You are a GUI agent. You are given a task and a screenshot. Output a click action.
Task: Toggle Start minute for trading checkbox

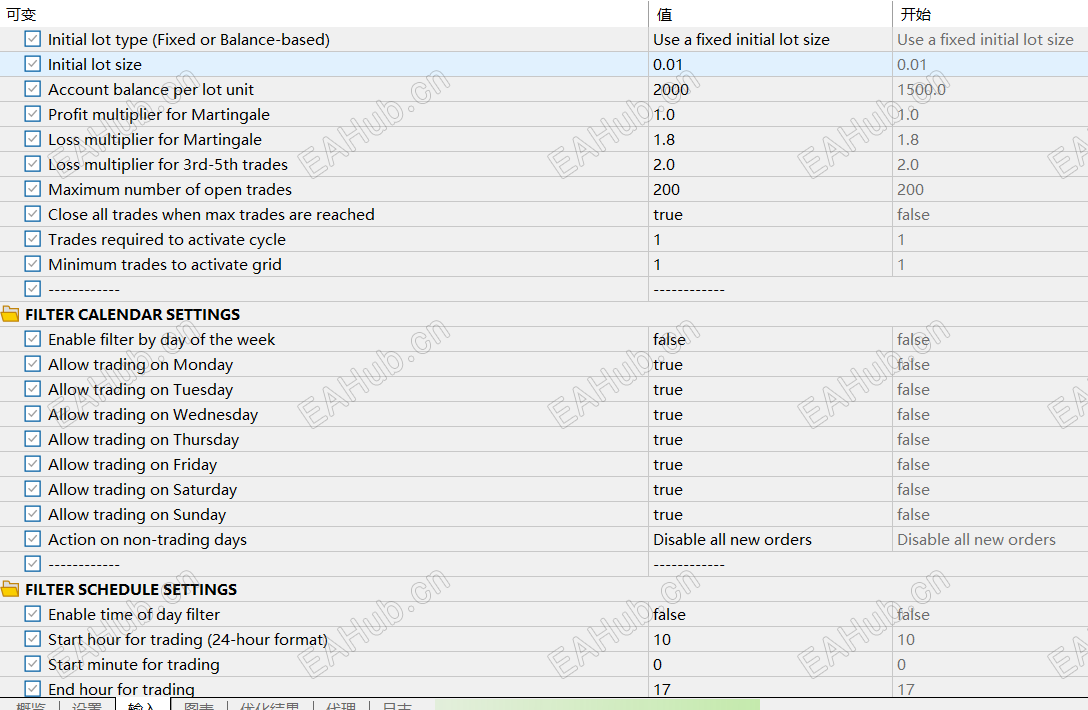[33, 663]
